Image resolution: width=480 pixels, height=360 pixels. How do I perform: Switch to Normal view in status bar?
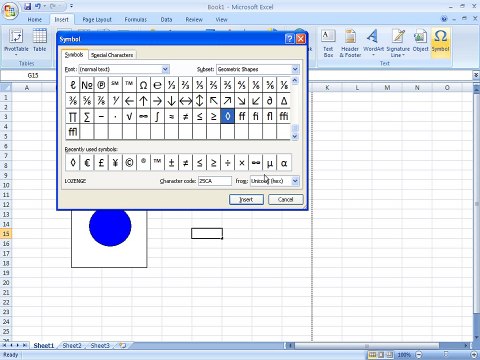(373, 355)
